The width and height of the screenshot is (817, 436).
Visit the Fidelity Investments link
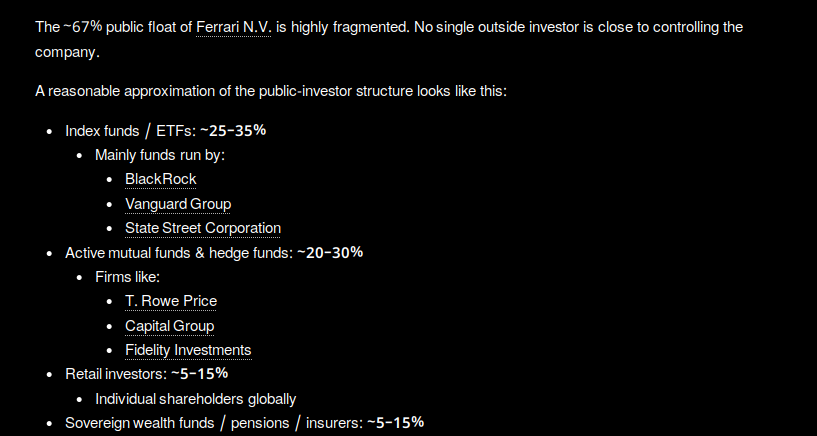(x=188, y=350)
